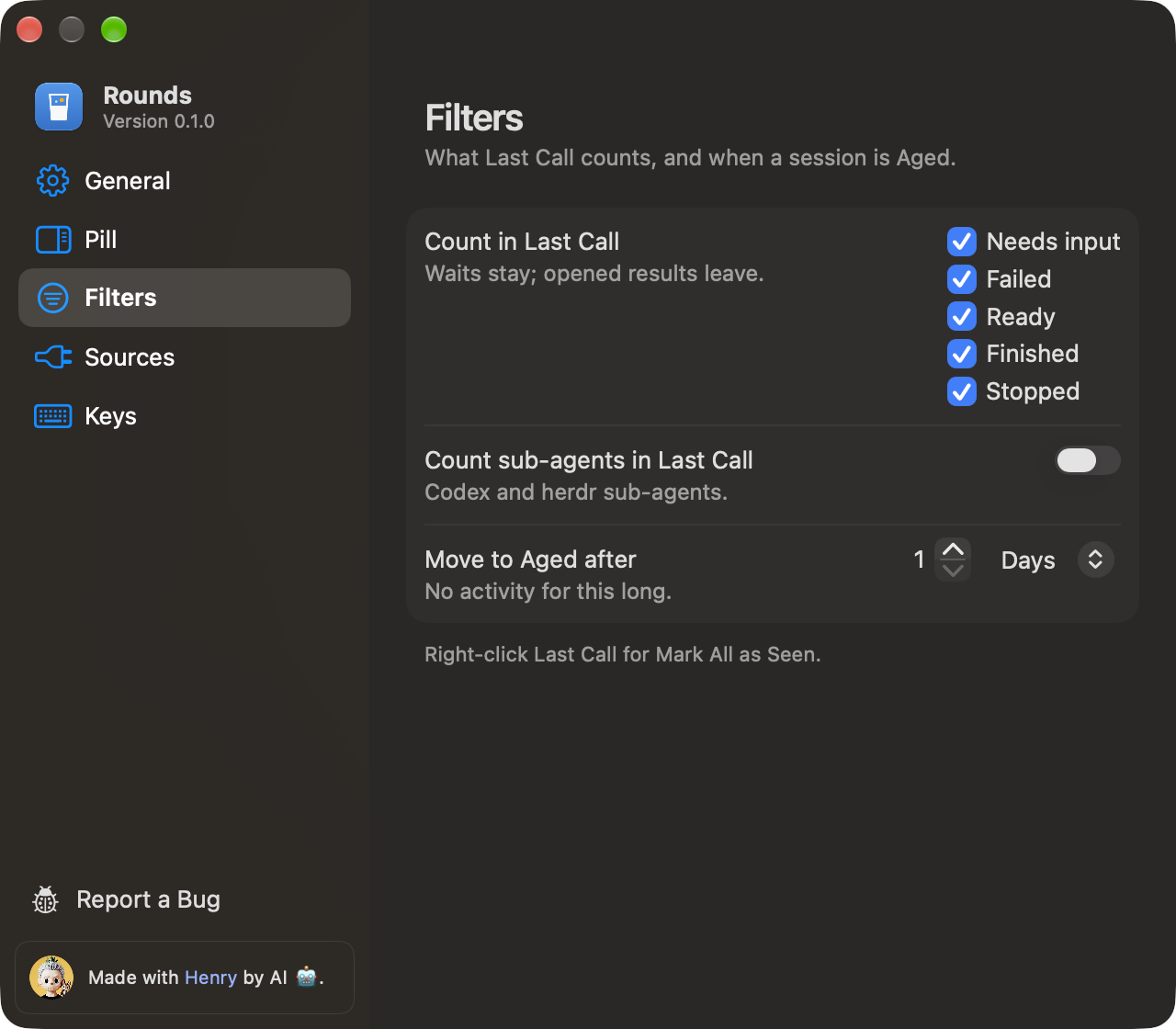Uncheck the Needs input checkbox
Screen dimensions: 1176x1029
click(x=962, y=242)
